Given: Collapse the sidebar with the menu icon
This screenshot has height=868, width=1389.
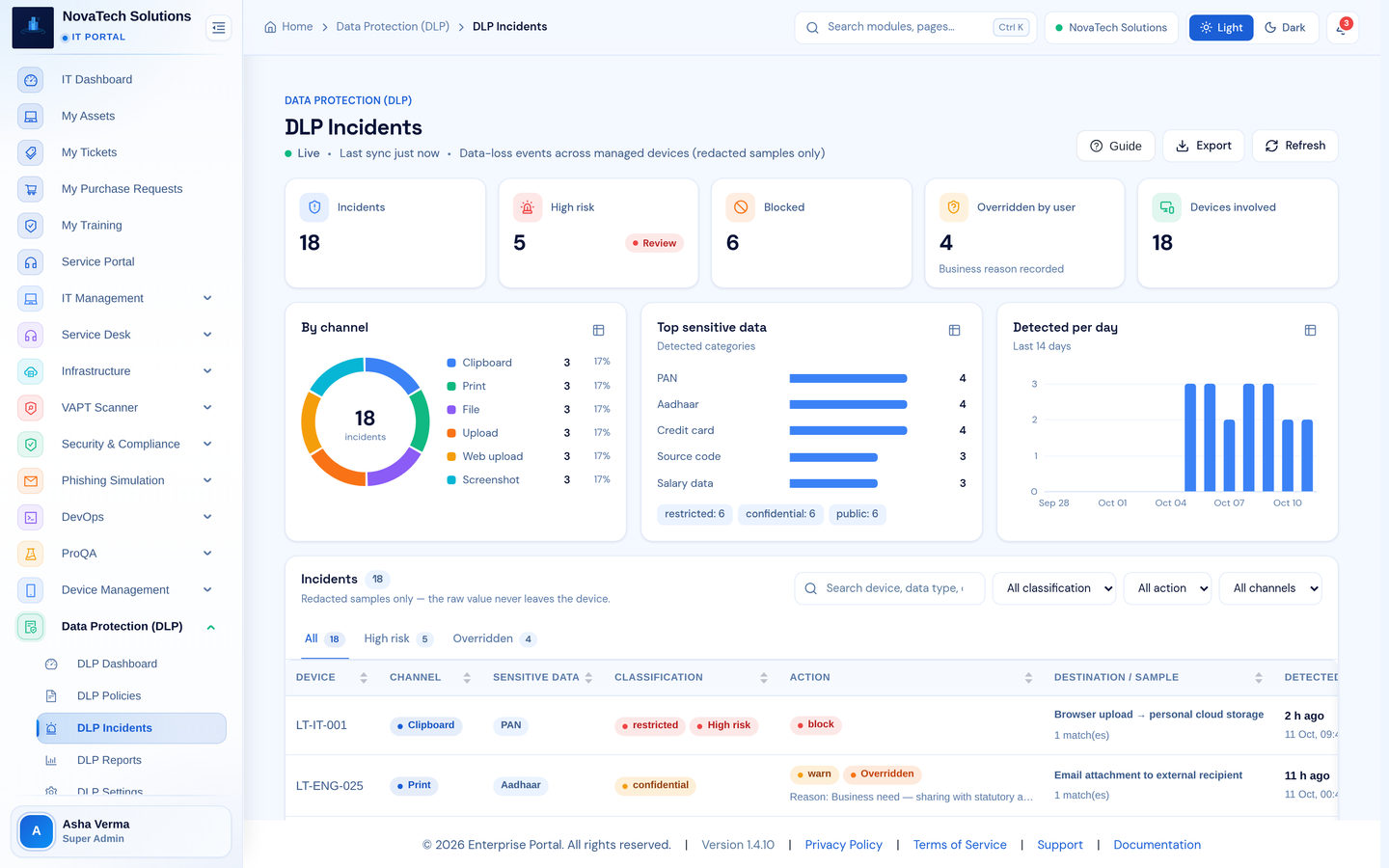Looking at the screenshot, I should click(219, 28).
